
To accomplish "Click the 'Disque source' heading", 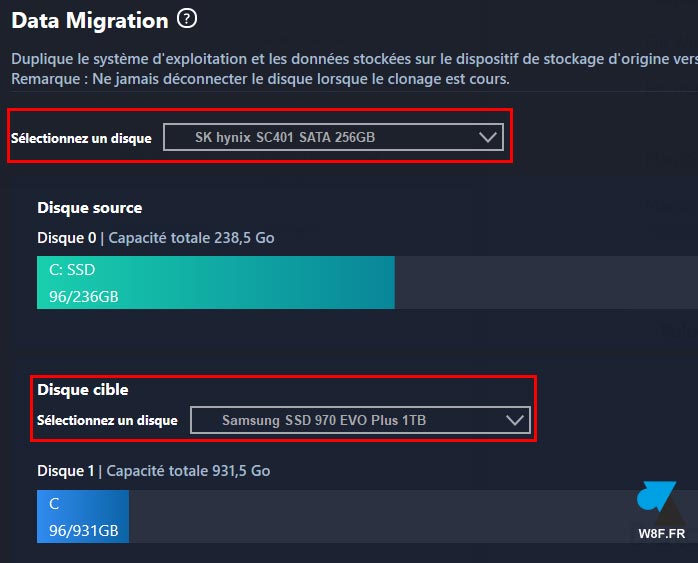I will coord(89,208).
